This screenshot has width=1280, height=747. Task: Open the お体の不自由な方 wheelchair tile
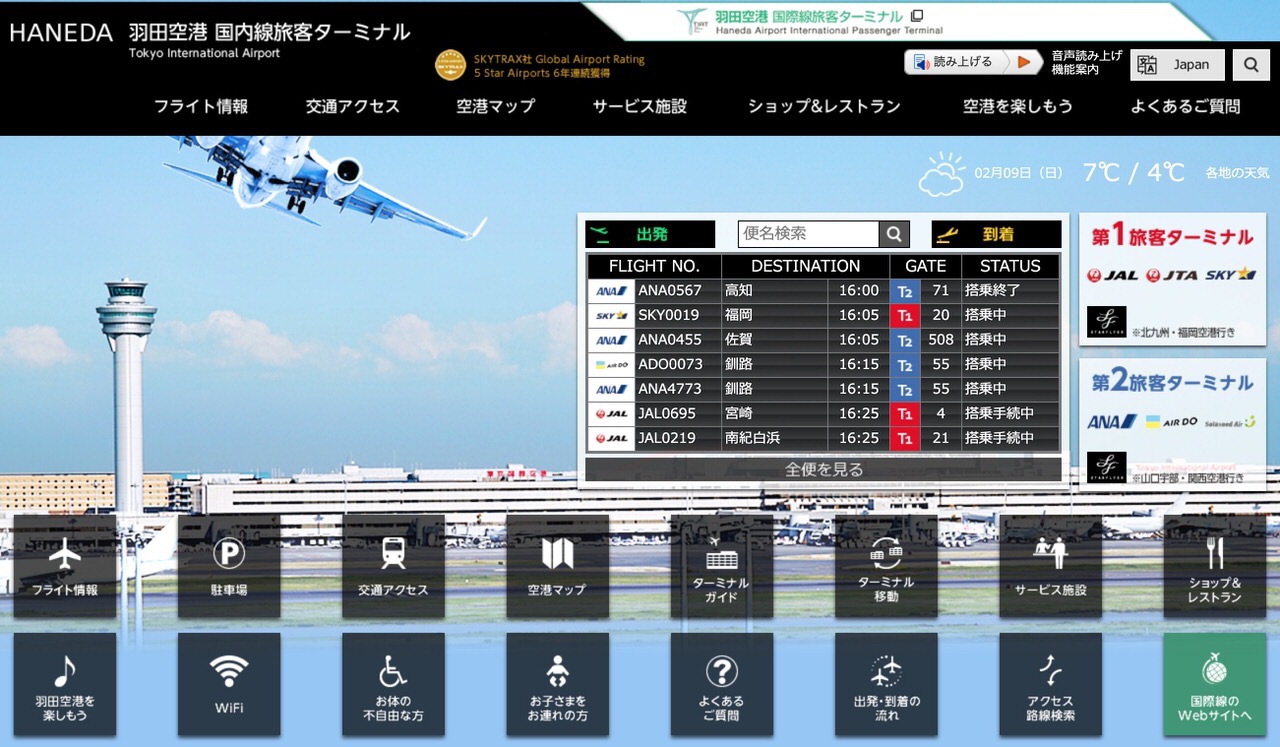click(393, 685)
